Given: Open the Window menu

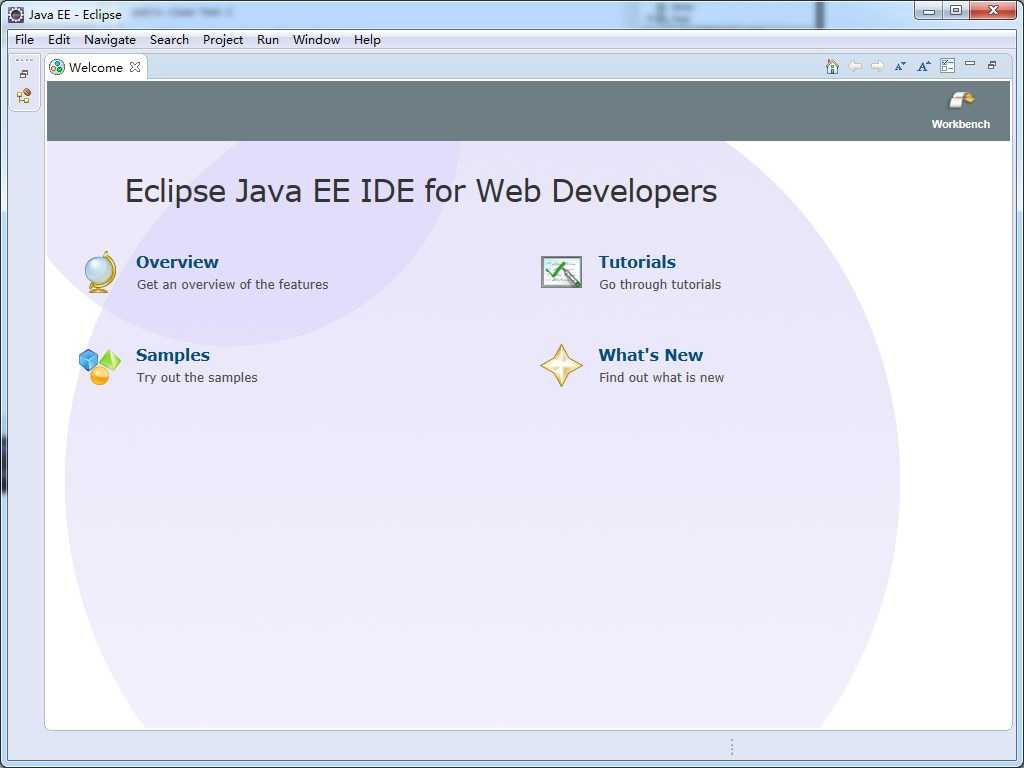Looking at the screenshot, I should 316,40.
